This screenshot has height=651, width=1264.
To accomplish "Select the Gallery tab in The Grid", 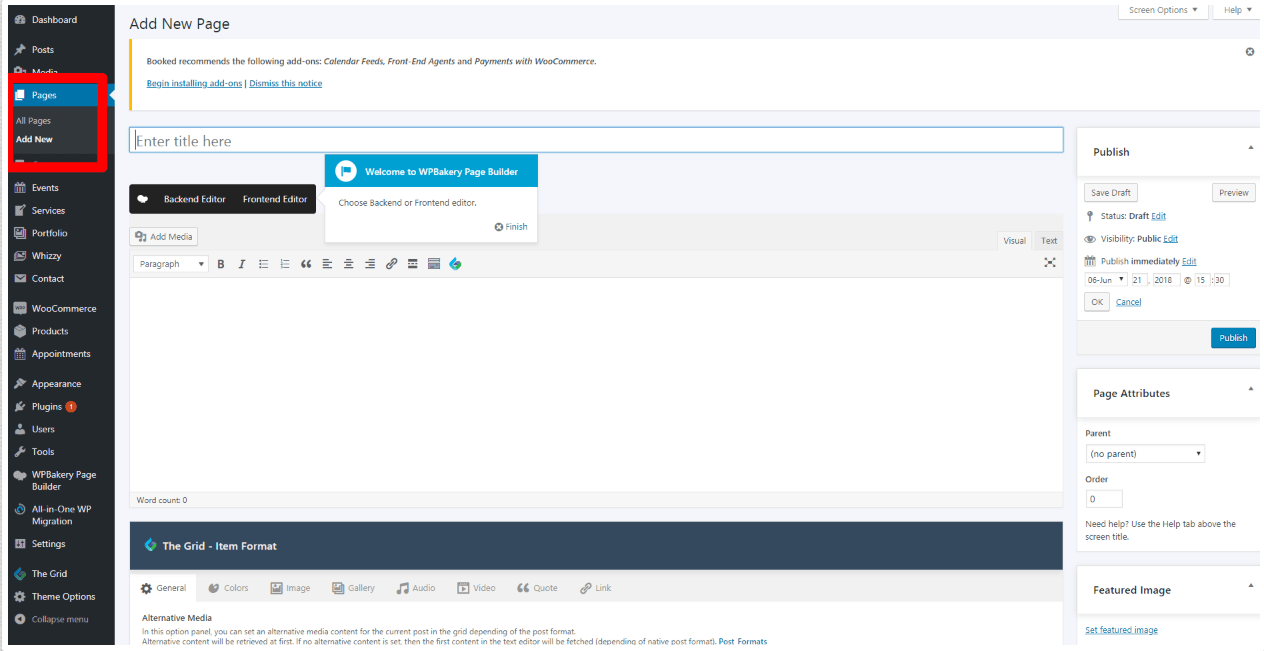I will (x=353, y=588).
